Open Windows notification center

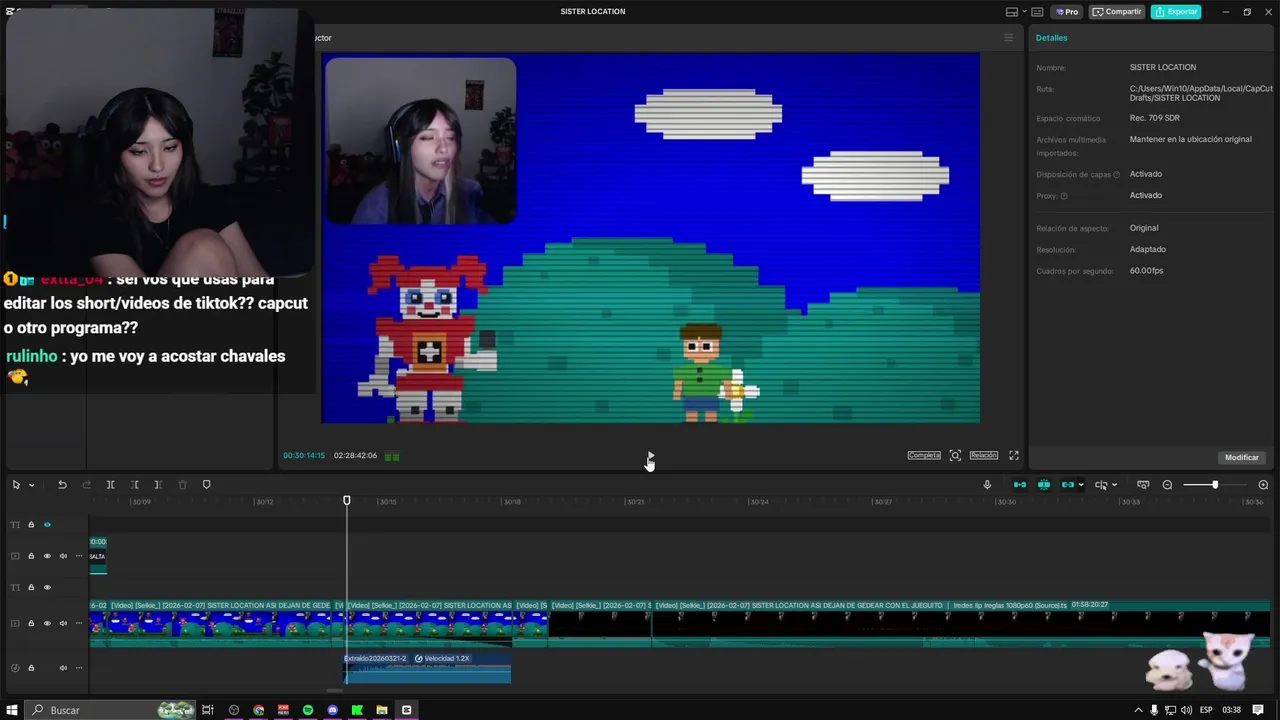[1258, 710]
